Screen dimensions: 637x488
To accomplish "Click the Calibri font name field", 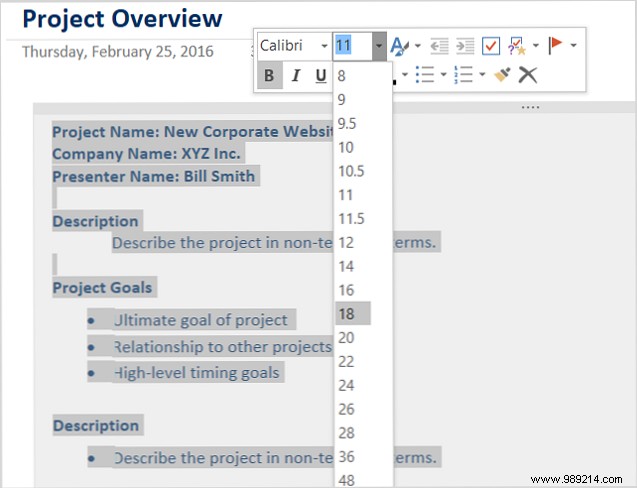I will pyautogui.click(x=288, y=46).
